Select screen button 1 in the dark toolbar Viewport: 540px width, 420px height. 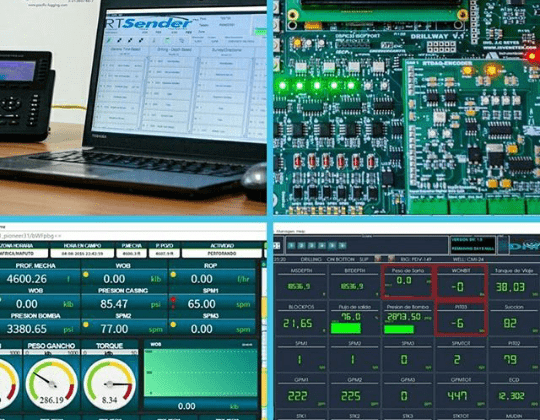click(291, 245)
